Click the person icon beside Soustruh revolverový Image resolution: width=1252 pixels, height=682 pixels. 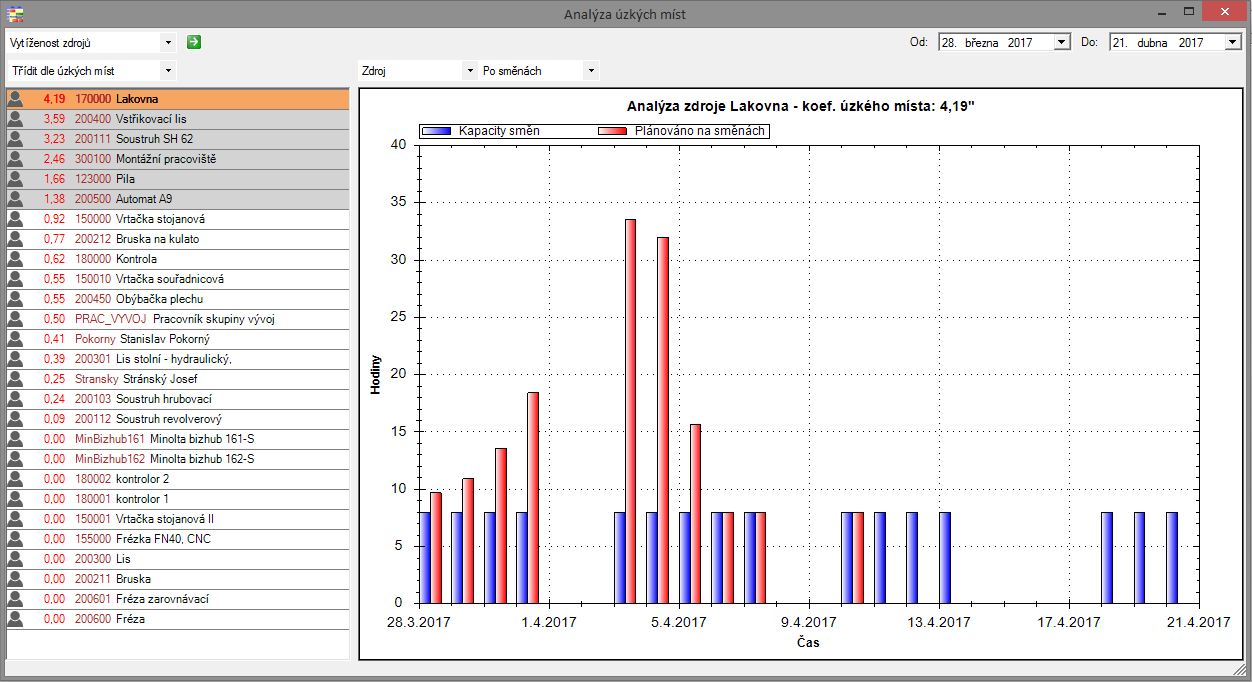click(15, 419)
